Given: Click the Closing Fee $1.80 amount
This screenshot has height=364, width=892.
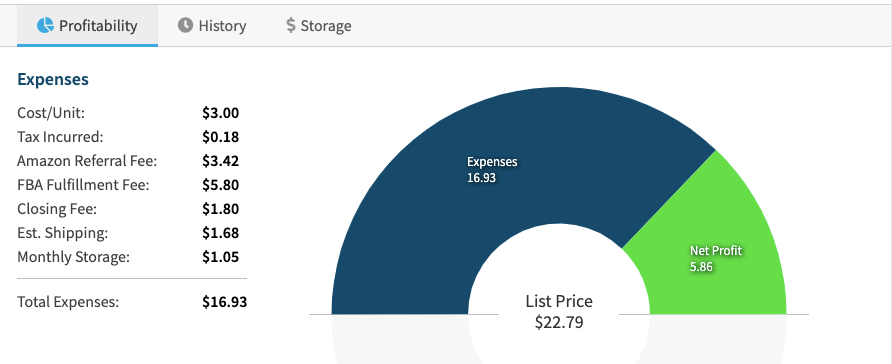Looking at the screenshot, I should (x=221, y=209).
